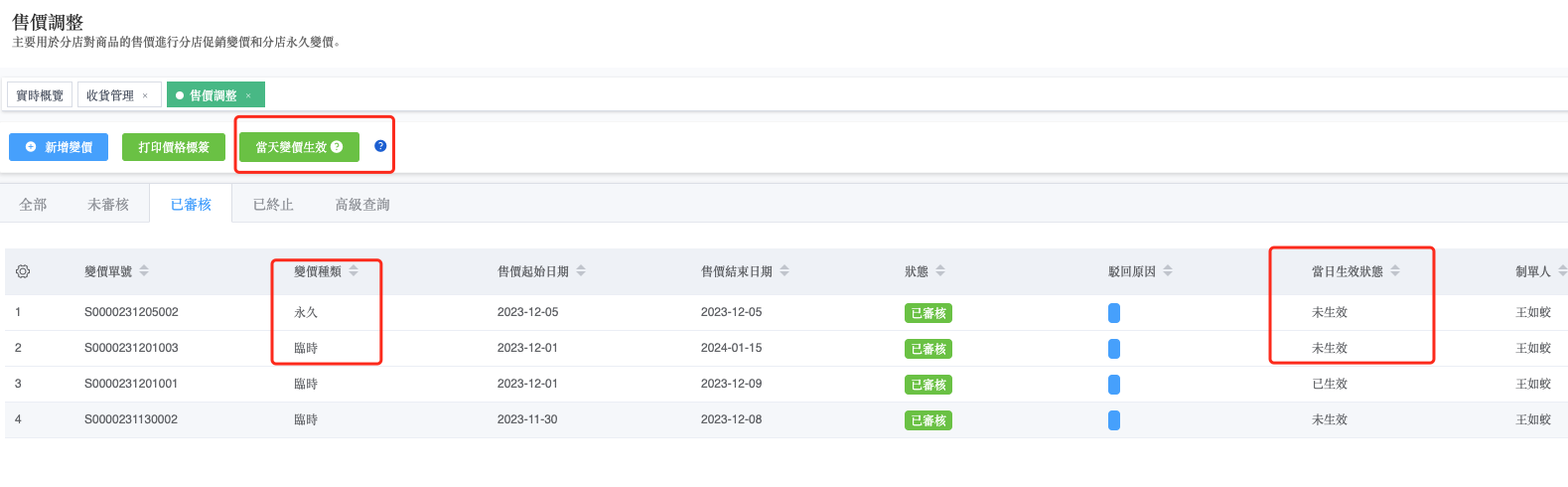1568x487 pixels.
Task: Open table column settings gear
Action: coord(23,271)
